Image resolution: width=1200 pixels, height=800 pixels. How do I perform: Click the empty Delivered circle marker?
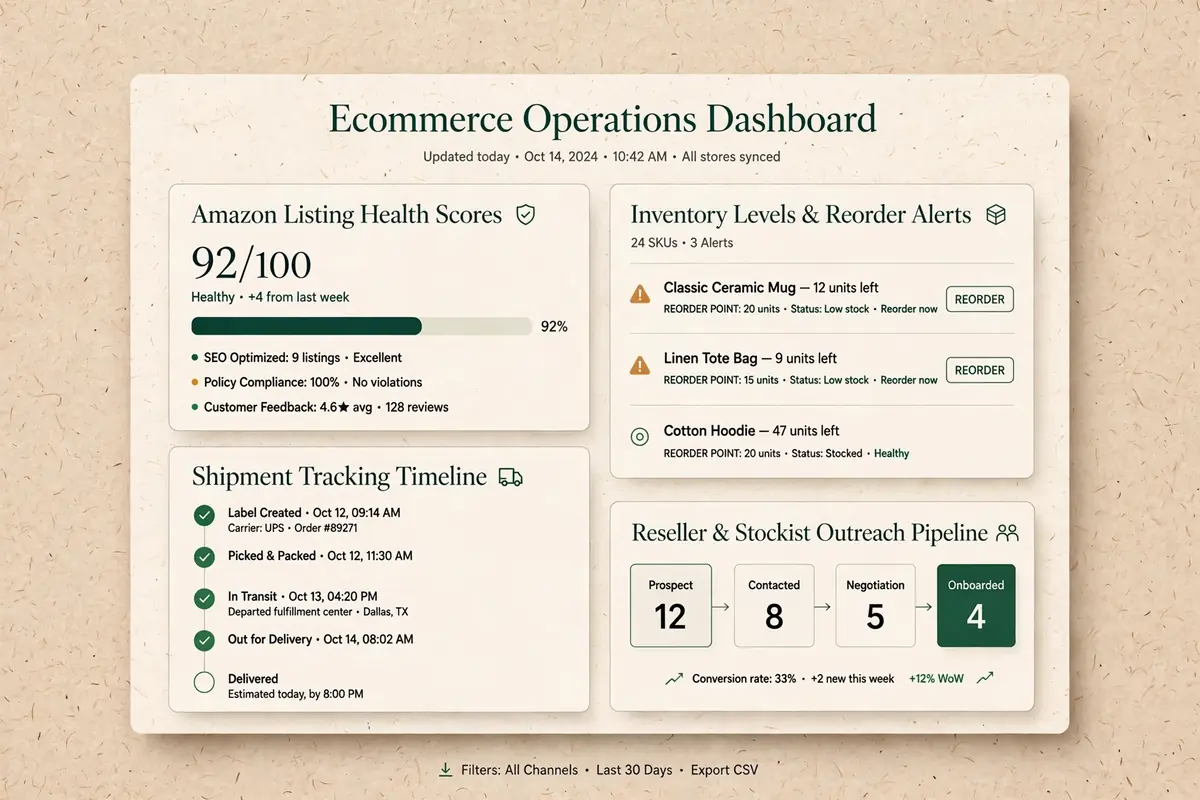[204, 683]
